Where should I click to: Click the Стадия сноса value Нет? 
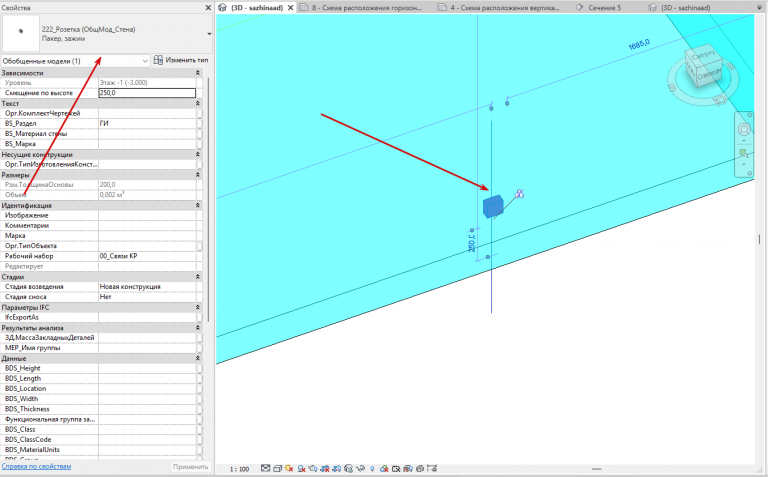[105, 297]
